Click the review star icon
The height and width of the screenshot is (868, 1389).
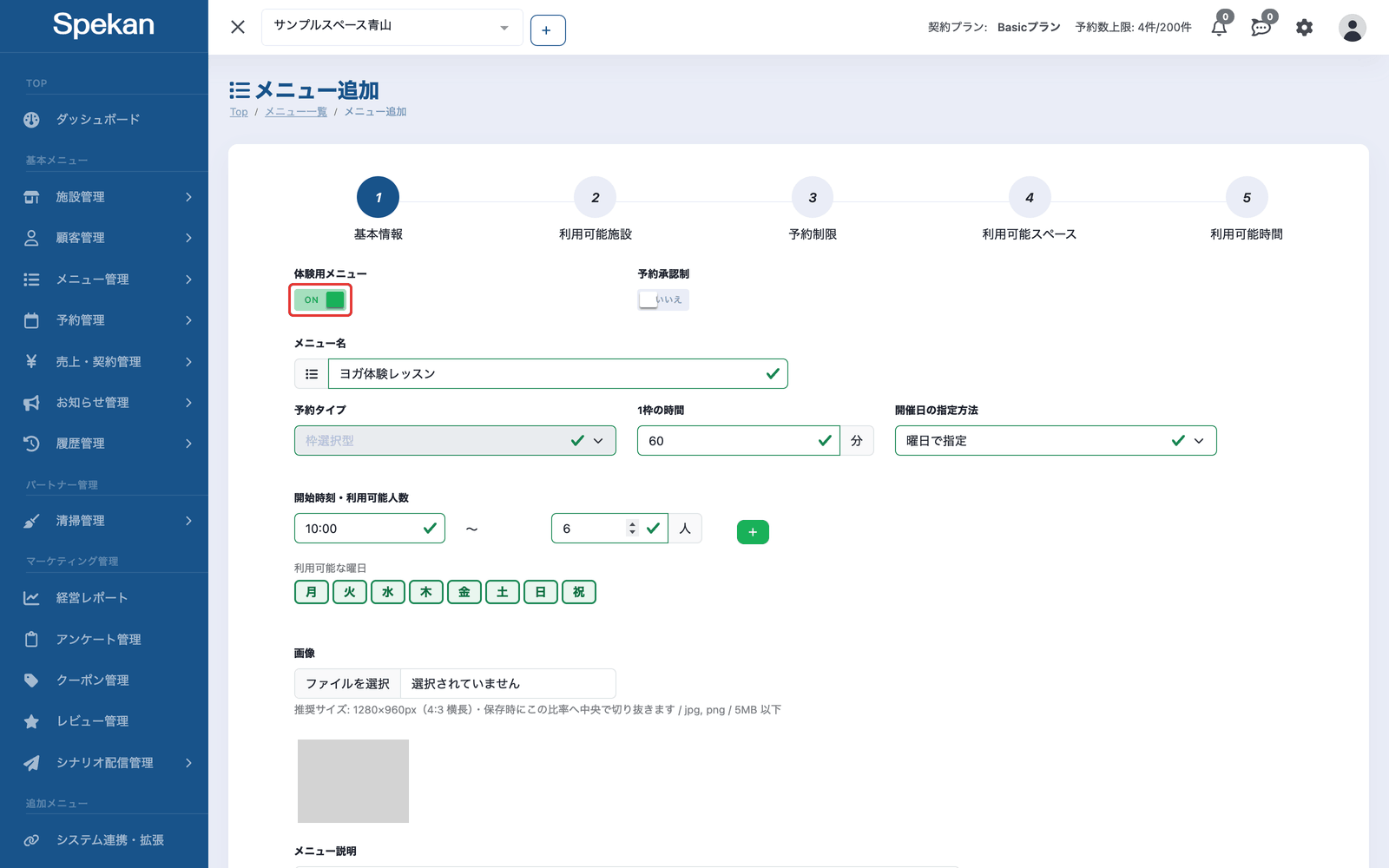pos(31,721)
